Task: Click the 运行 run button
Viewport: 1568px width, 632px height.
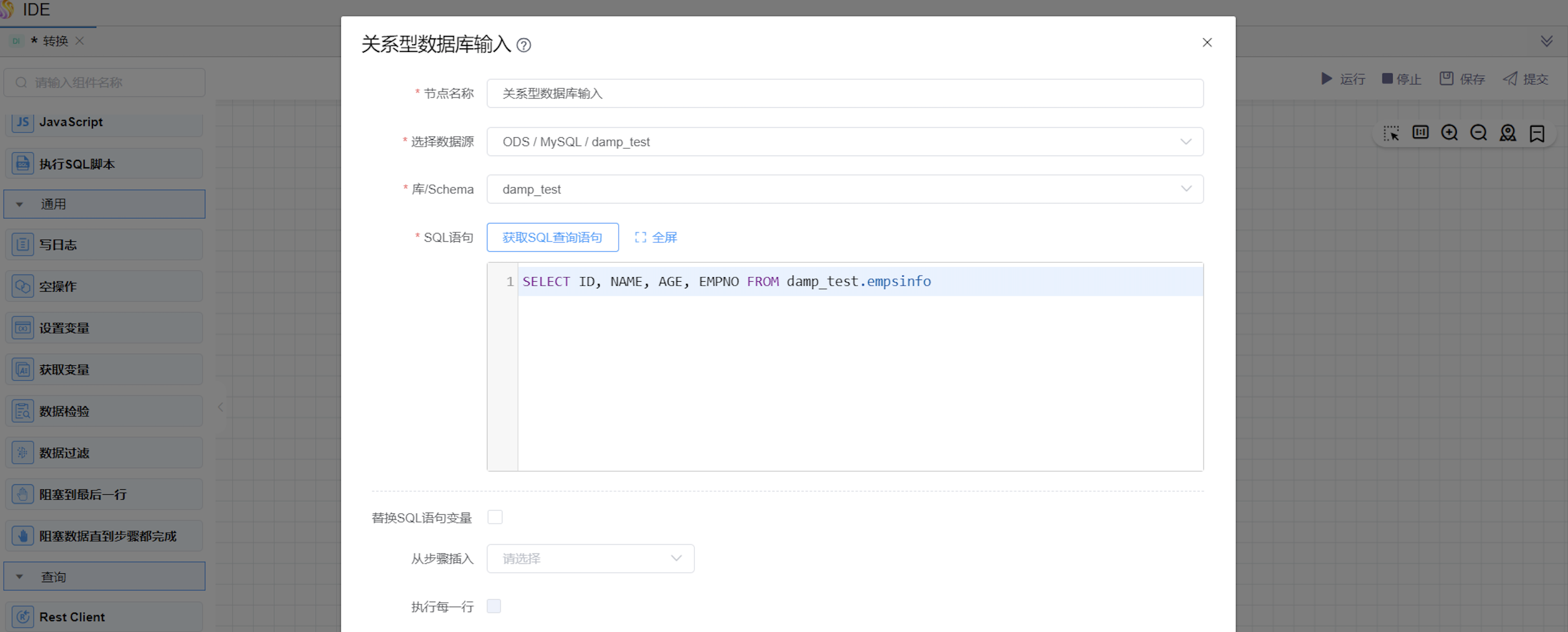Action: [1343, 79]
